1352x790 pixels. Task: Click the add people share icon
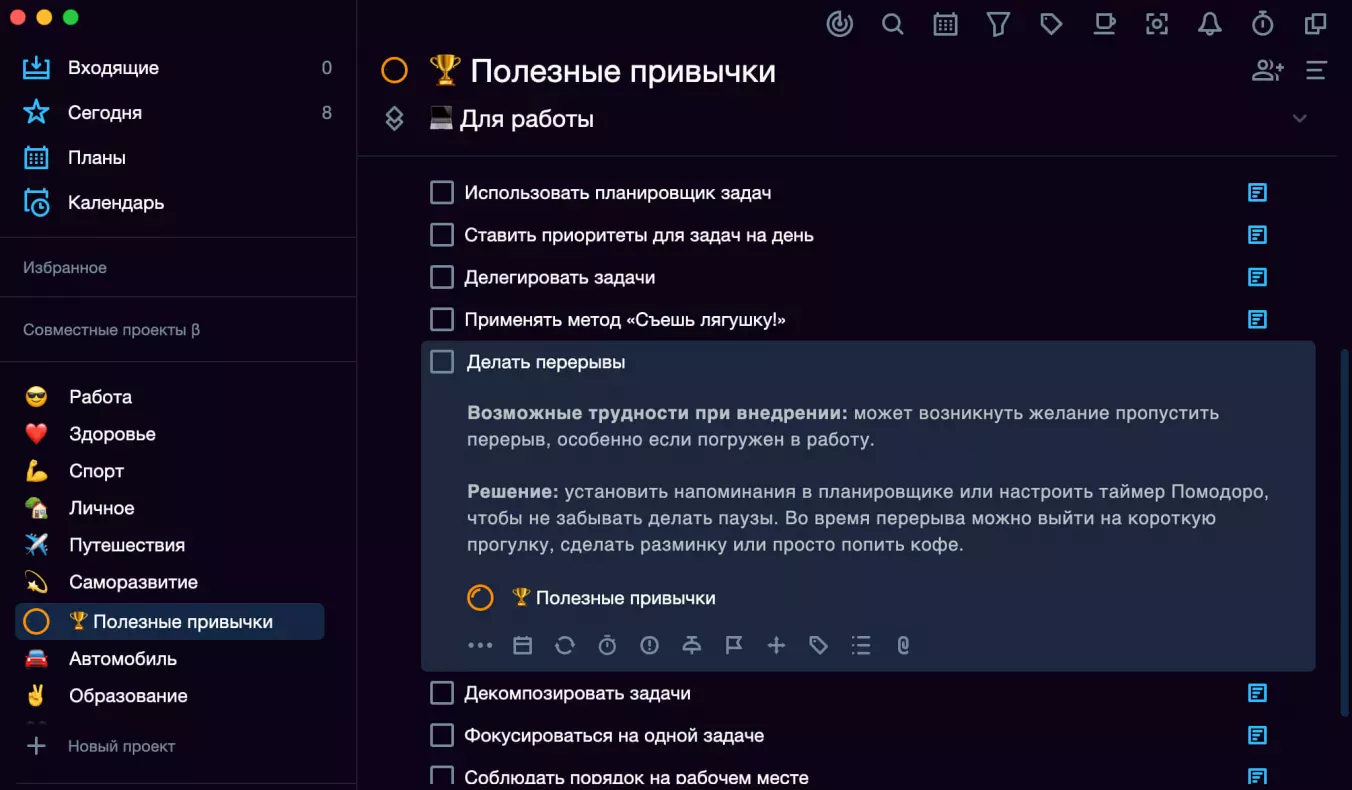click(1268, 71)
